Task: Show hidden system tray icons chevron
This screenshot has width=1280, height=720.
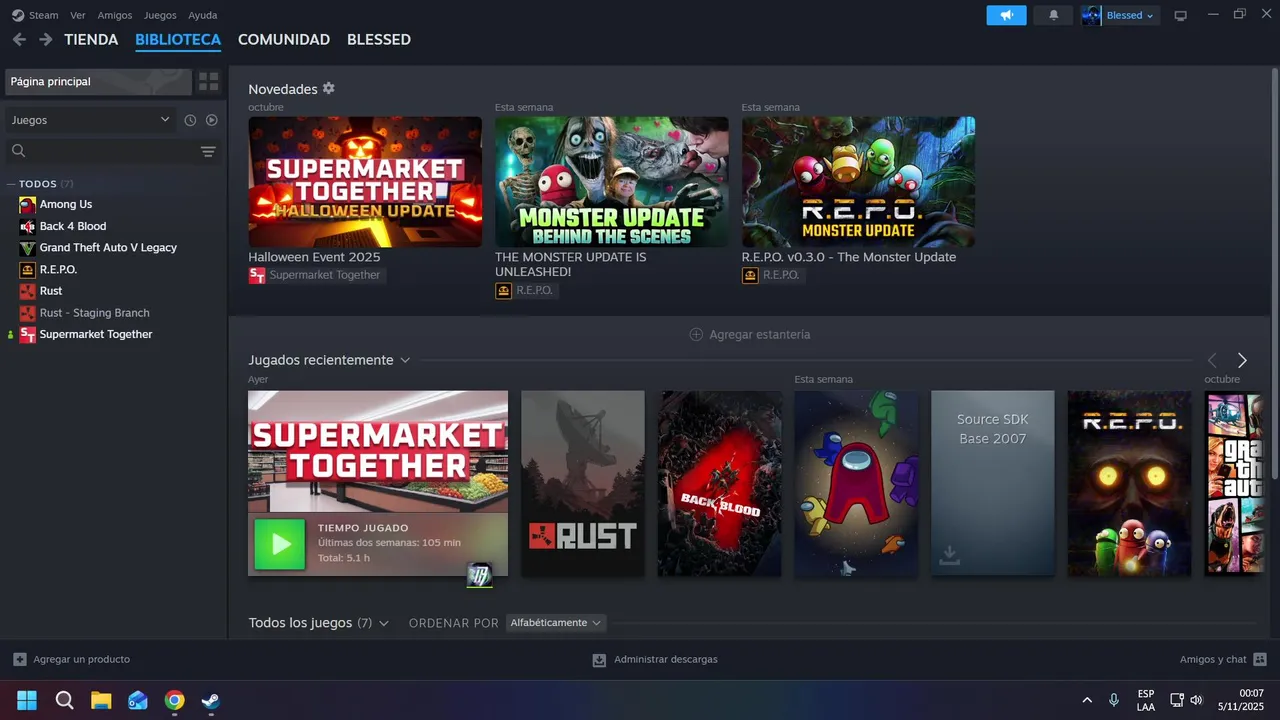Action: [1087, 700]
